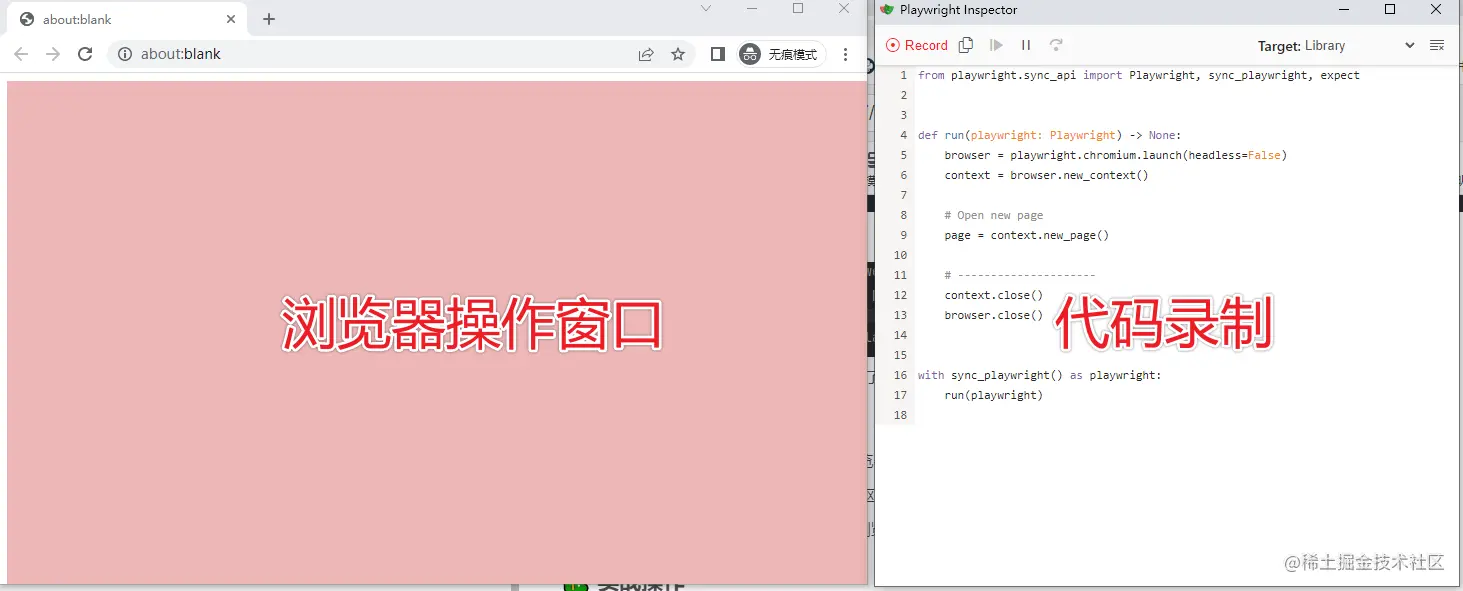
Task: Click the Resume playback icon in Playwright Inspector
Action: [996, 44]
